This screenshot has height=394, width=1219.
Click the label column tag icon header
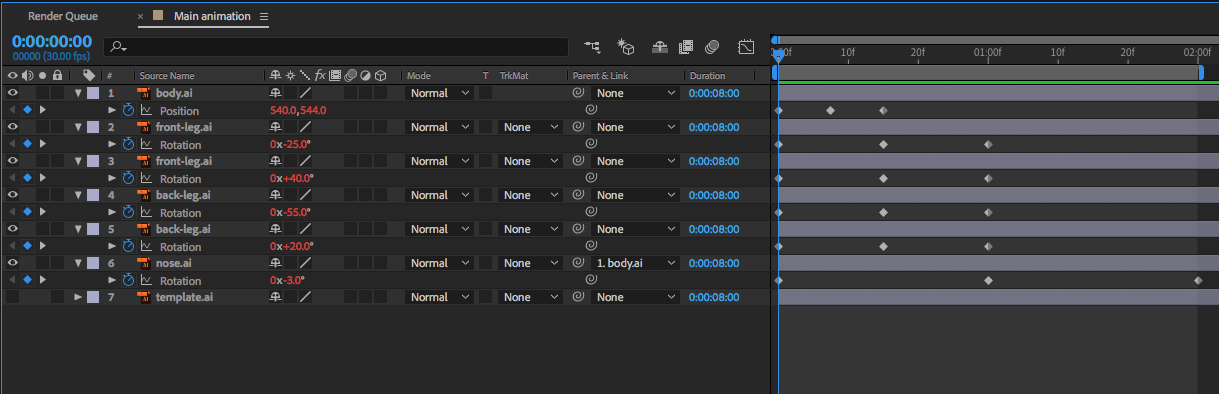(x=89, y=75)
